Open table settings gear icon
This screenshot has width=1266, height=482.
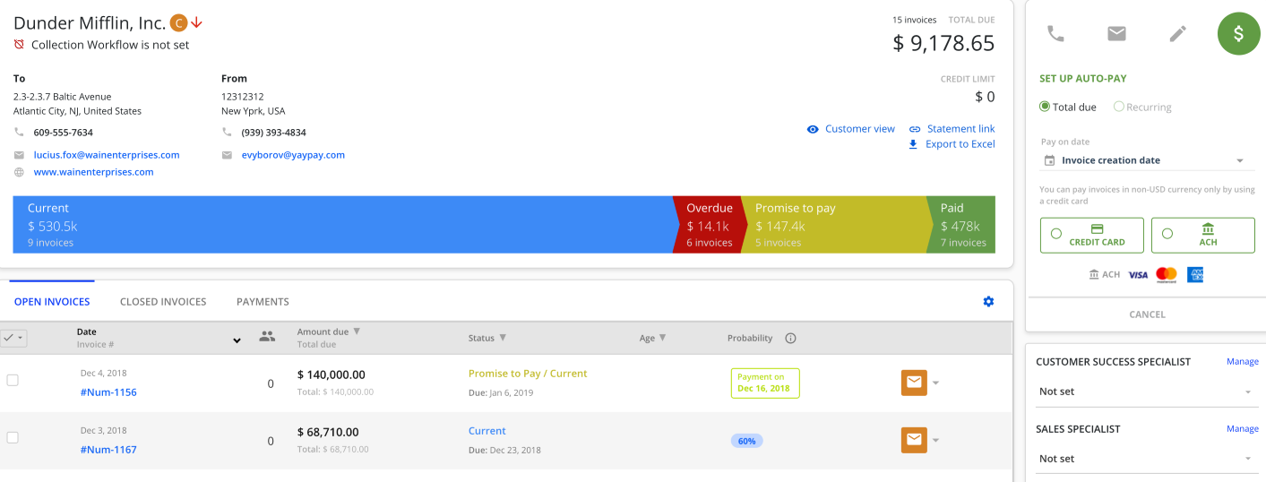pyautogui.click(x=988, y=301)
